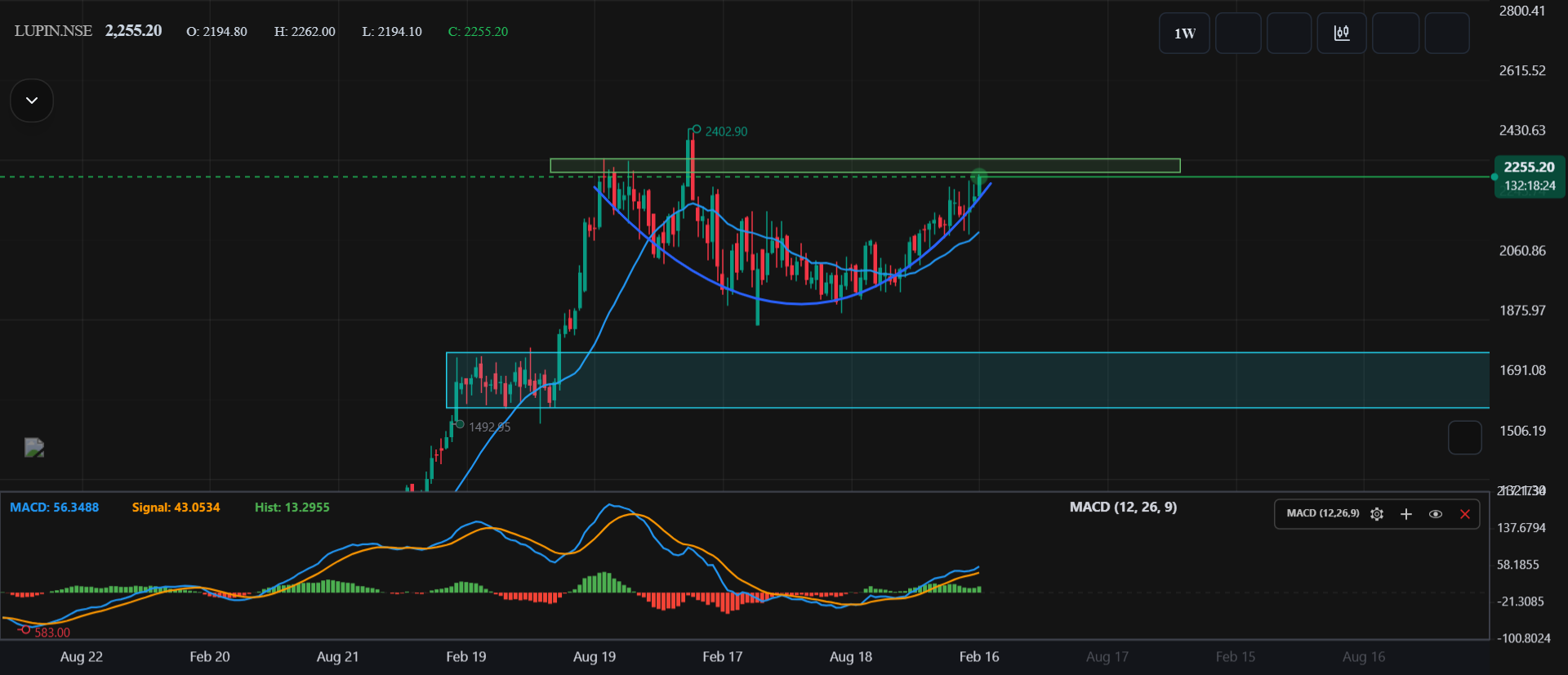
Task: Open MACD indicator settings gear
Action: click(1377, 514)
